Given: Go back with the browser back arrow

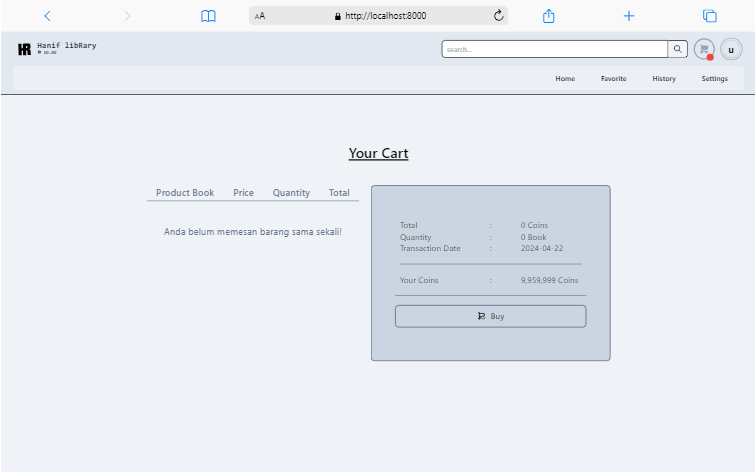Looking at the screenshot, I should click(x=47, y=16).
